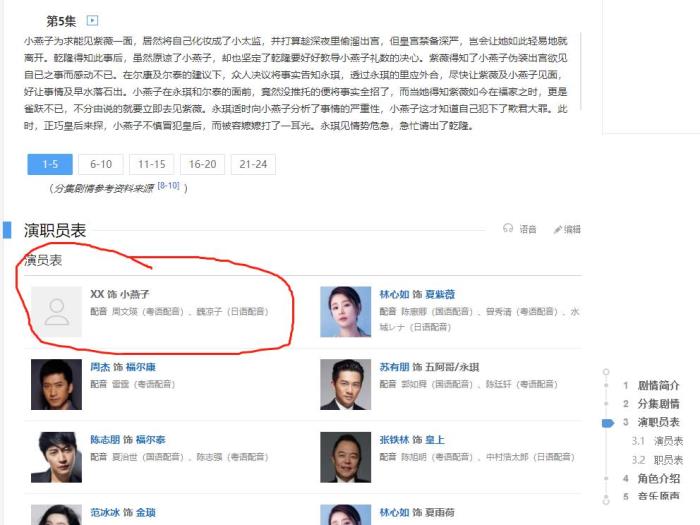The height and width of the screenshot is (525, 700).
Task: Jump to 职员表 subsection in sidebar
Action: (668, 459)
